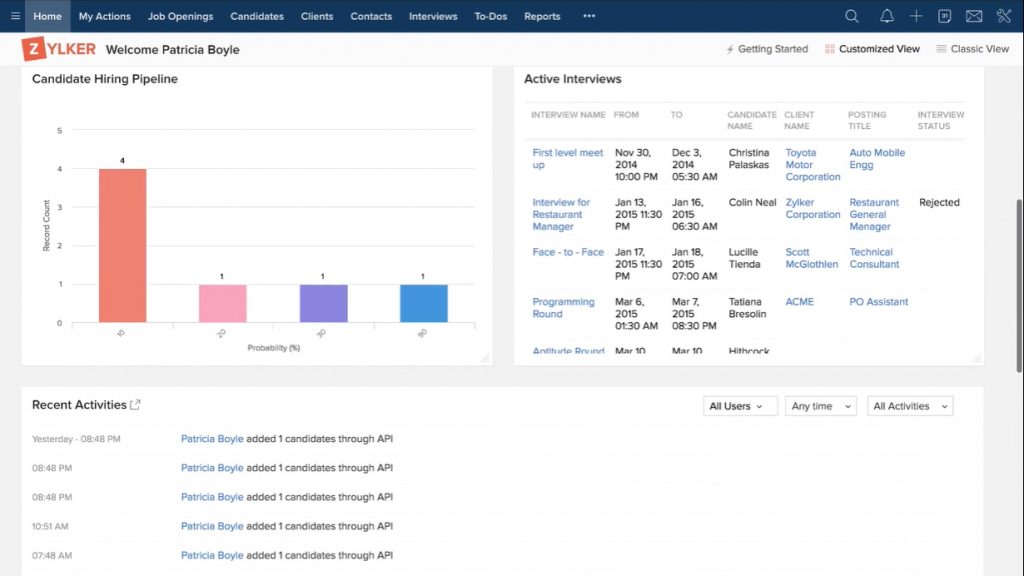
Task: Open the Any time dropdown
Action: point(820,406)
